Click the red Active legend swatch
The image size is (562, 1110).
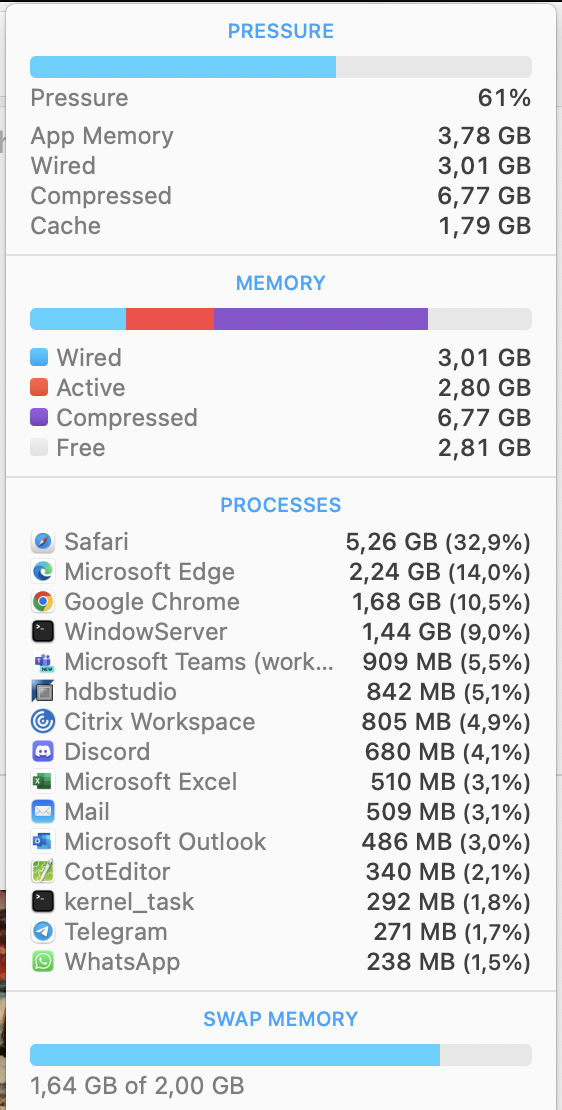point(39,388)
